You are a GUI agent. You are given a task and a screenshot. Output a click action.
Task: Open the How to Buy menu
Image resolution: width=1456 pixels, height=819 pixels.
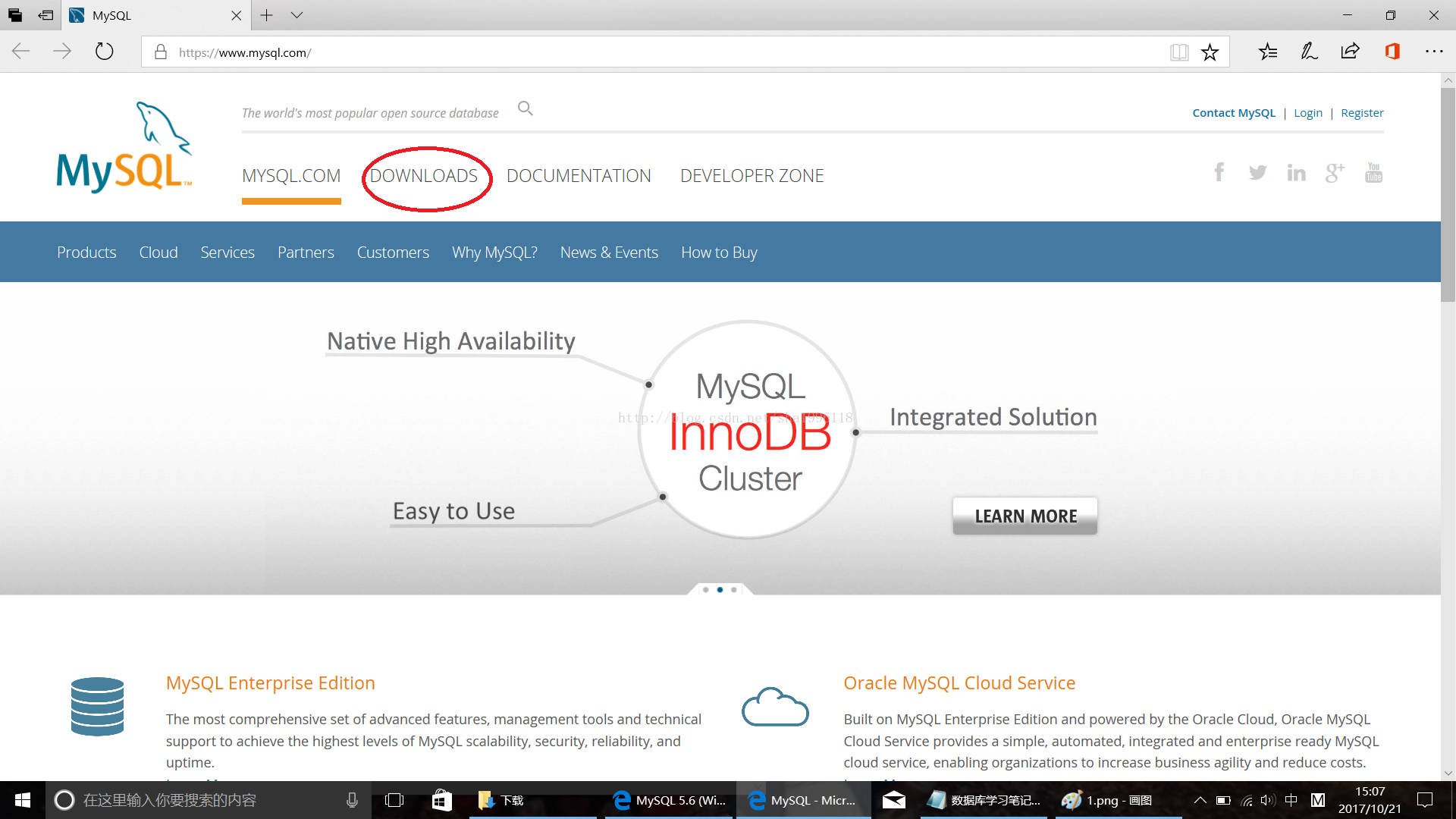pos(719,253)
